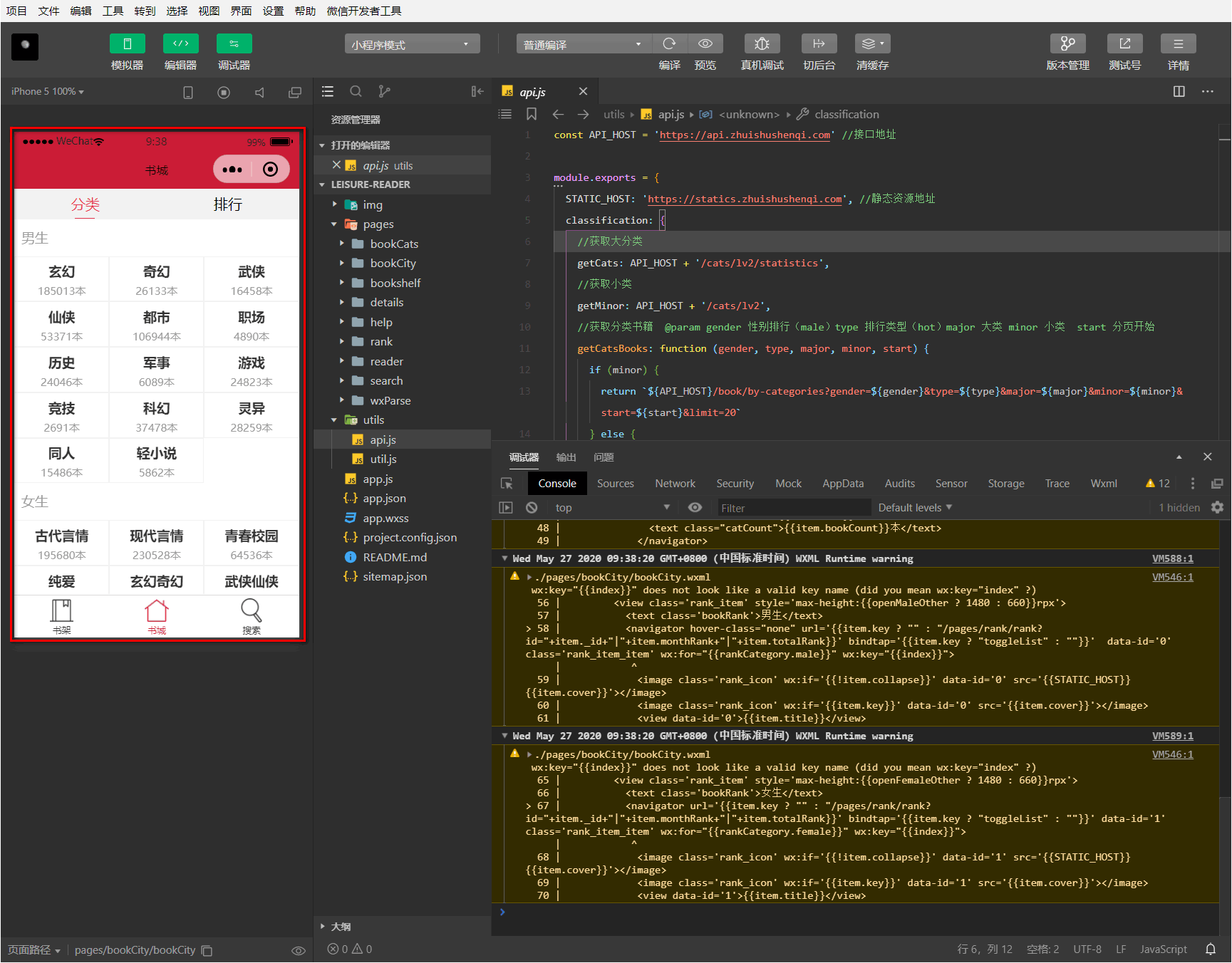The width and height of the screenshot is (1232, 963).
Task: Switch to the 输出 panel tab
Action: pyautogui.click(x=566, y=457)
